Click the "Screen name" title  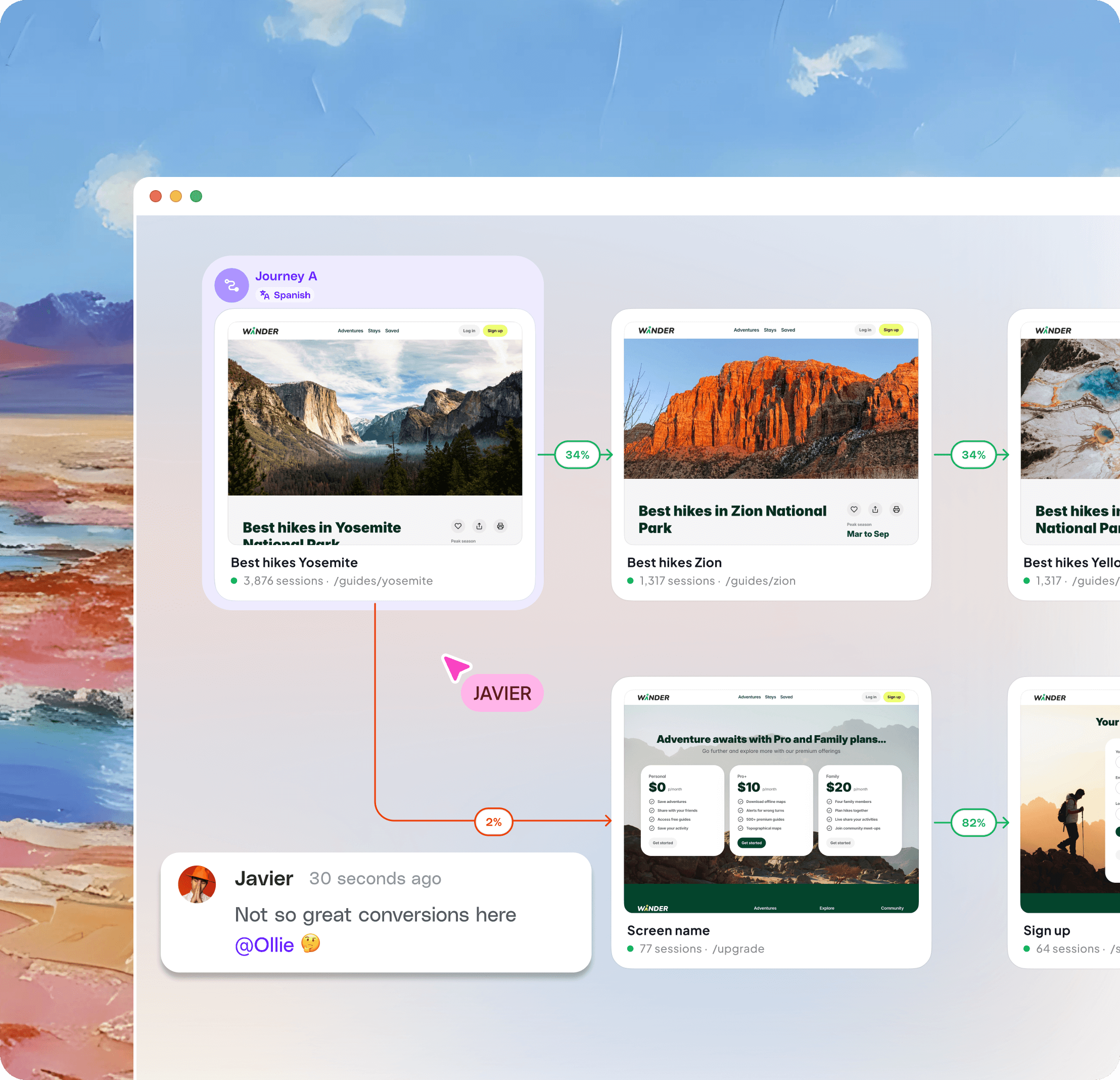[x=668, y=931]
